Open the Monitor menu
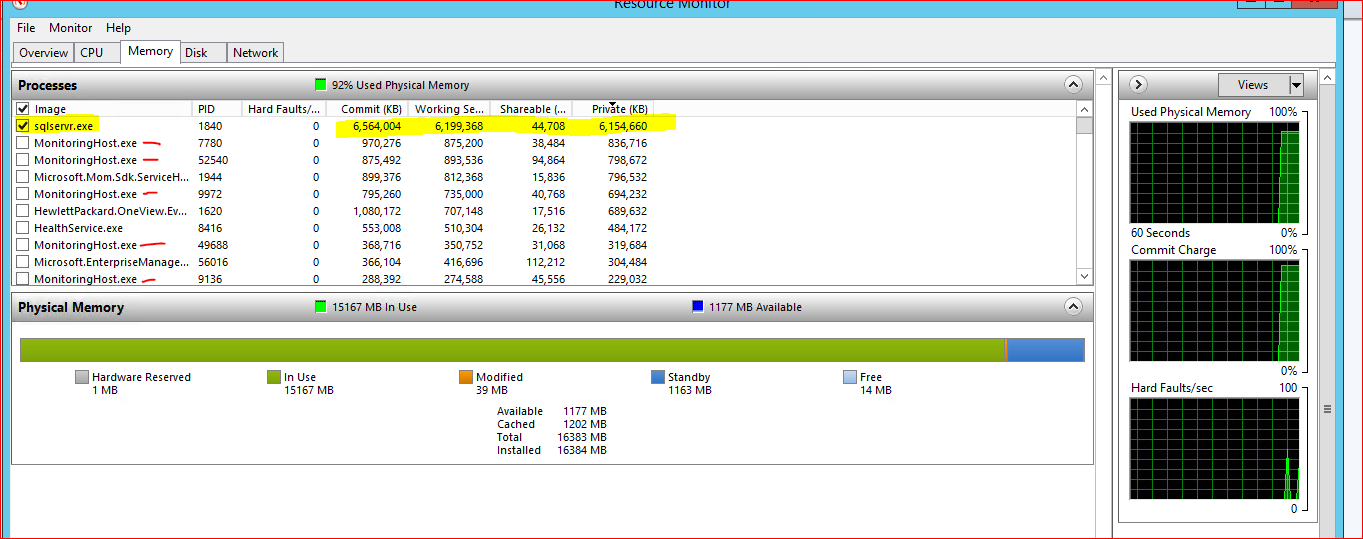 click(71, 28)
